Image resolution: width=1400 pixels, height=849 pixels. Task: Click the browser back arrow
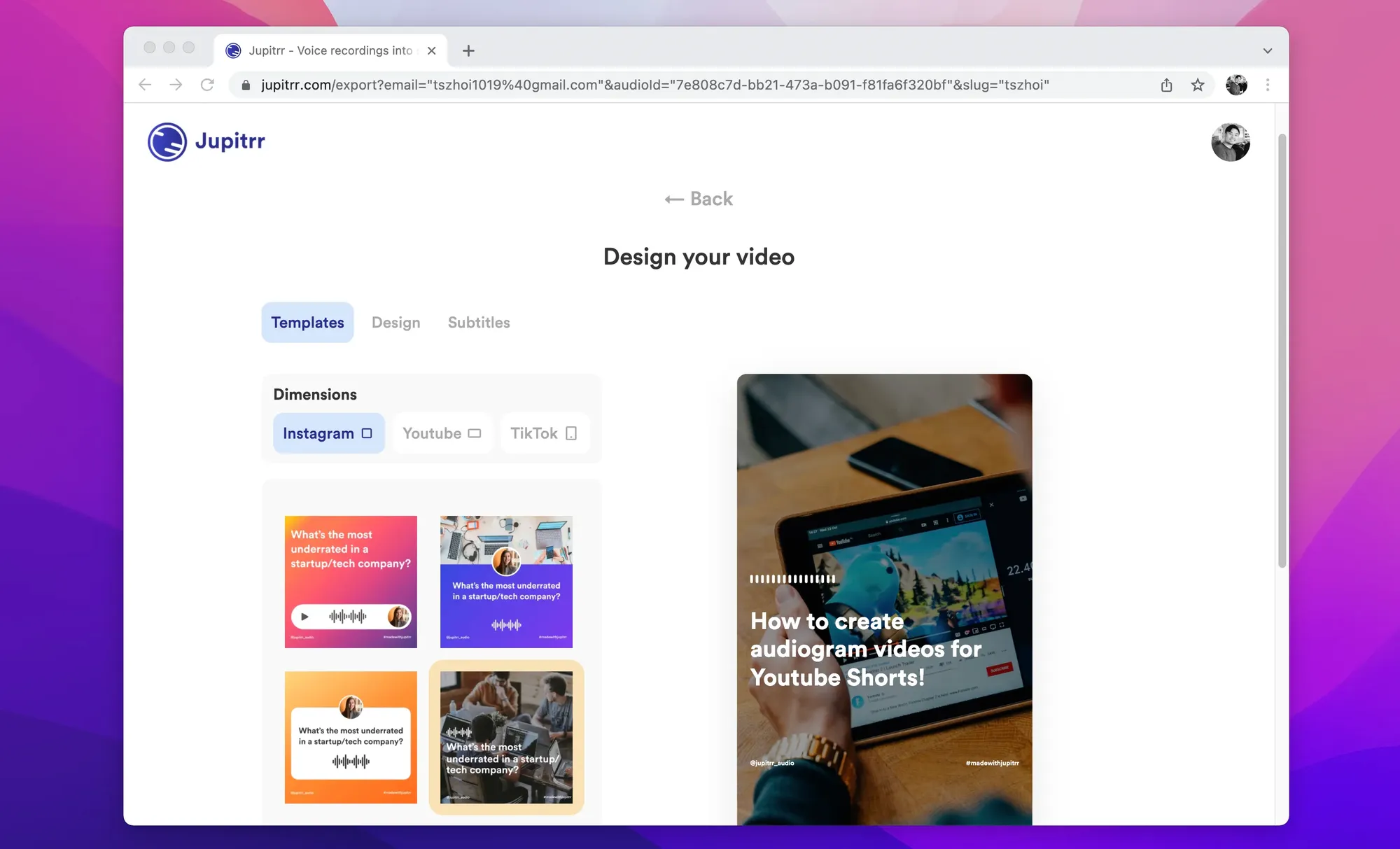click(145, 85)
